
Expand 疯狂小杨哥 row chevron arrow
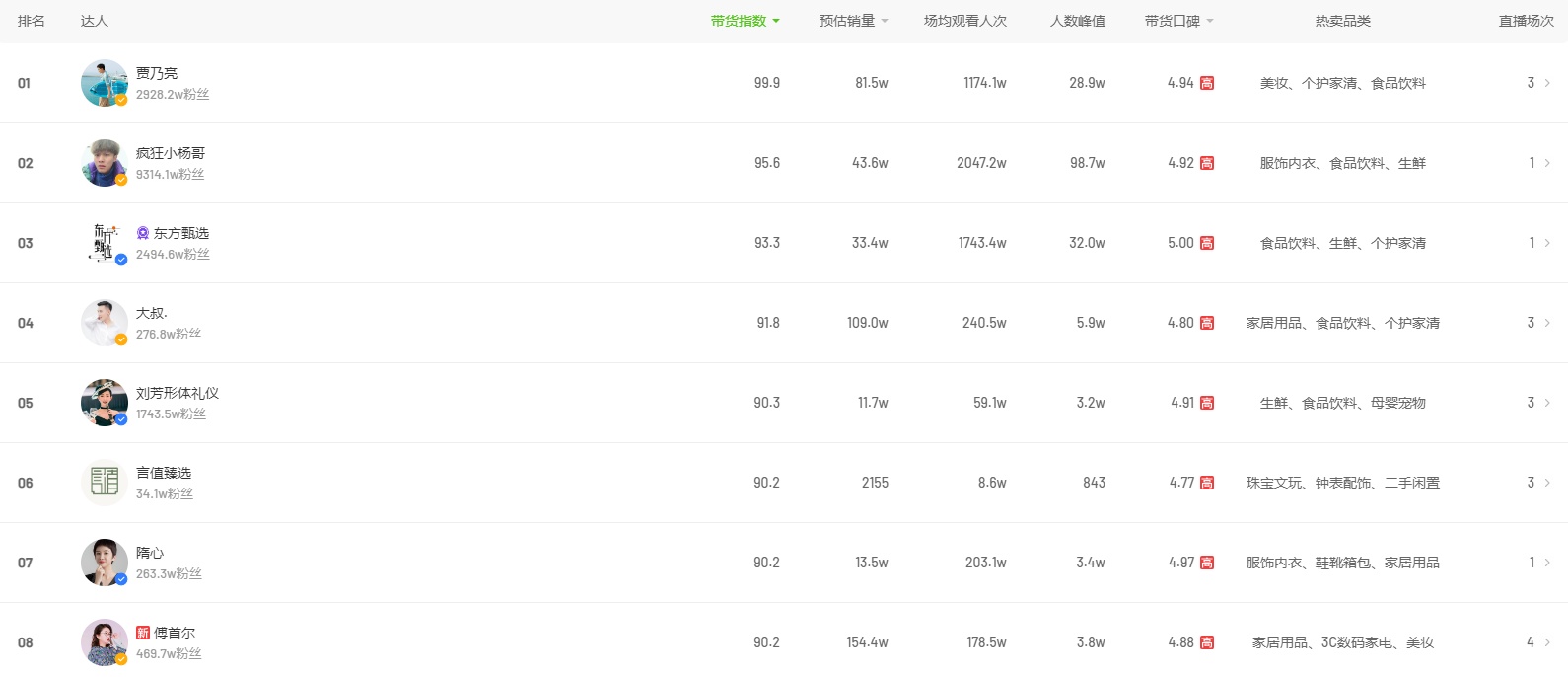coord(1547,163)
